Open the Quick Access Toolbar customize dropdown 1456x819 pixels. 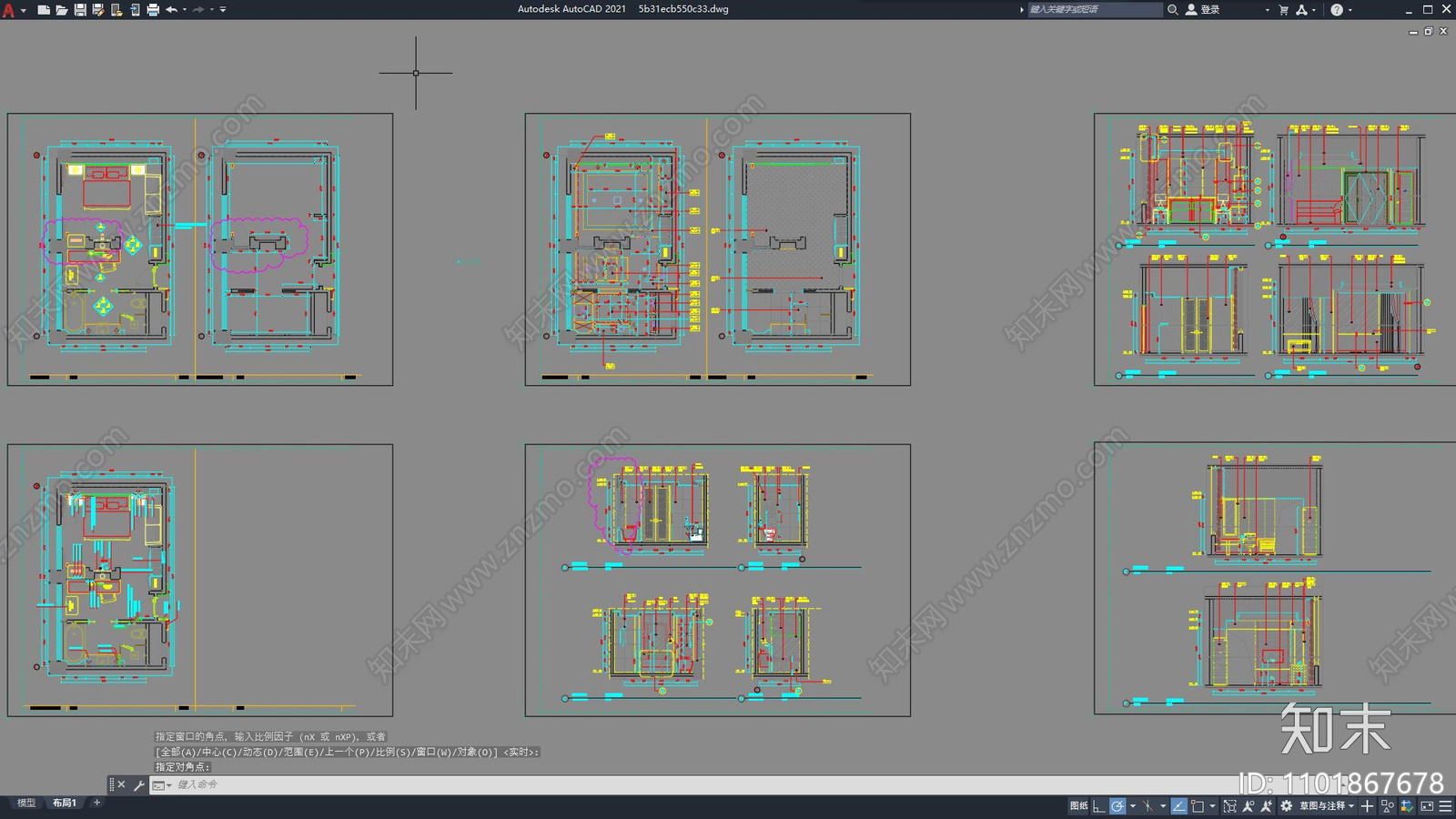(223, 10)
